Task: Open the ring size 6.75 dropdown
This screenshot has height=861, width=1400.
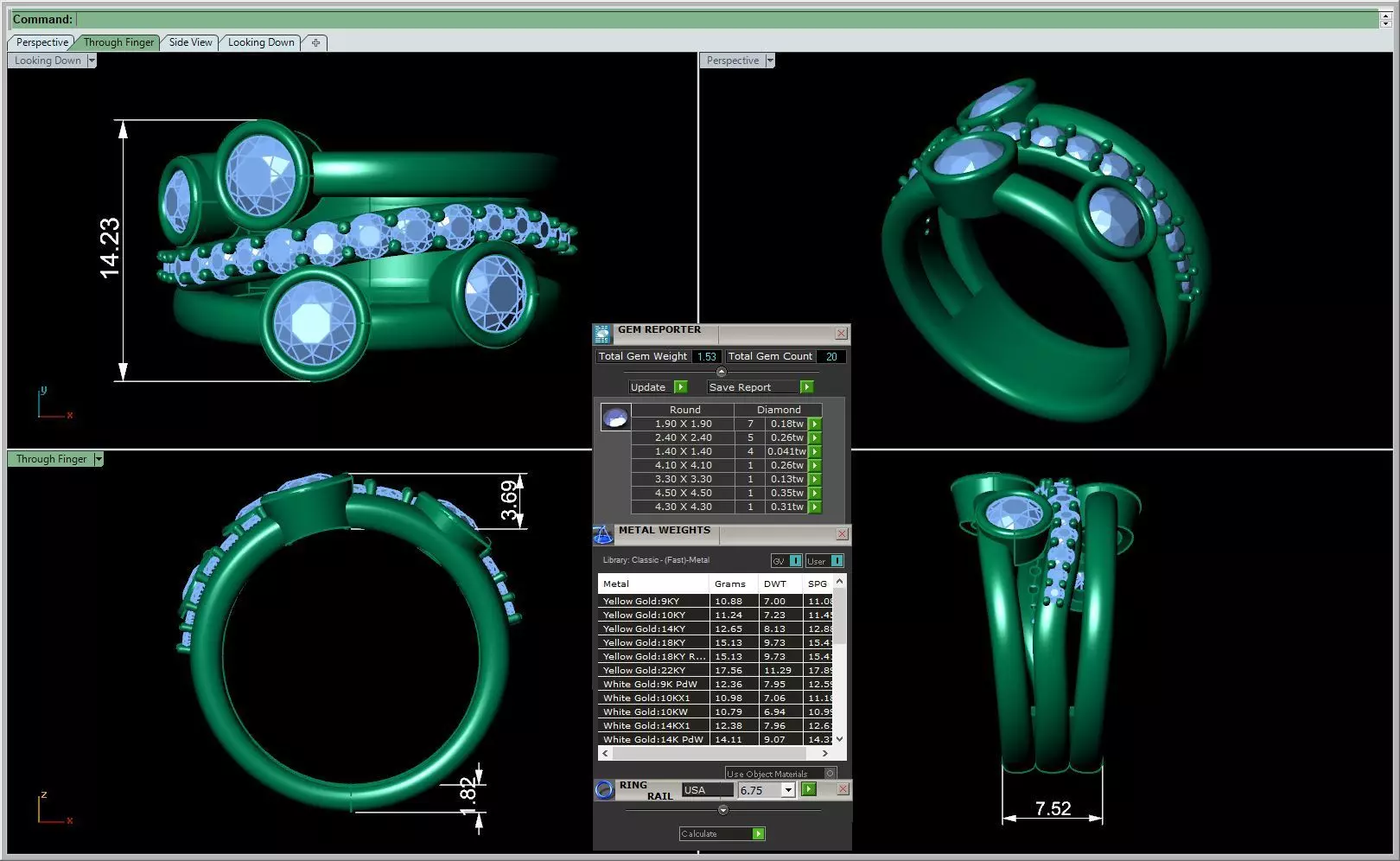Action: tap(788, 790)
